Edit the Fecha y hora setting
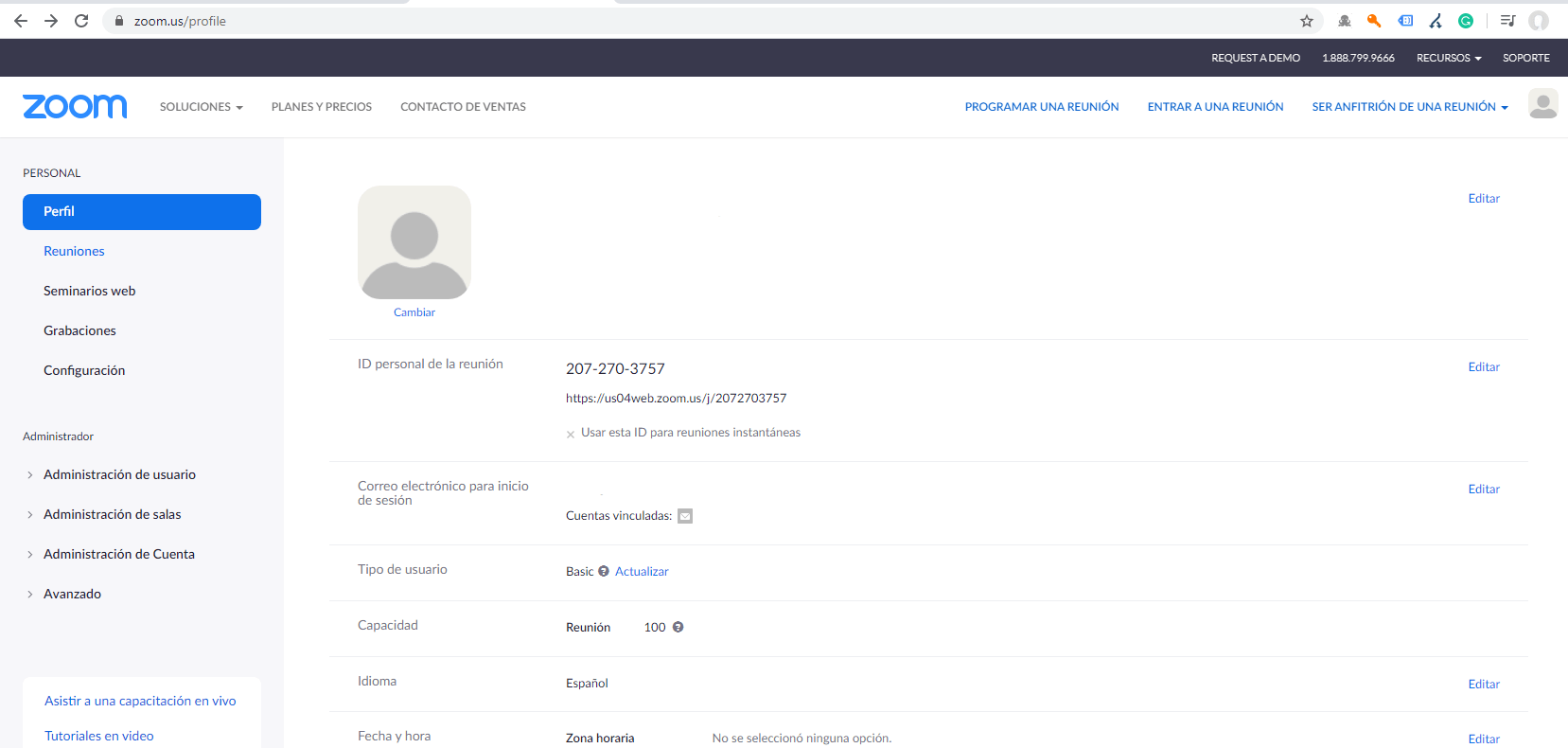The image size is (1568, 748). 1484,739
